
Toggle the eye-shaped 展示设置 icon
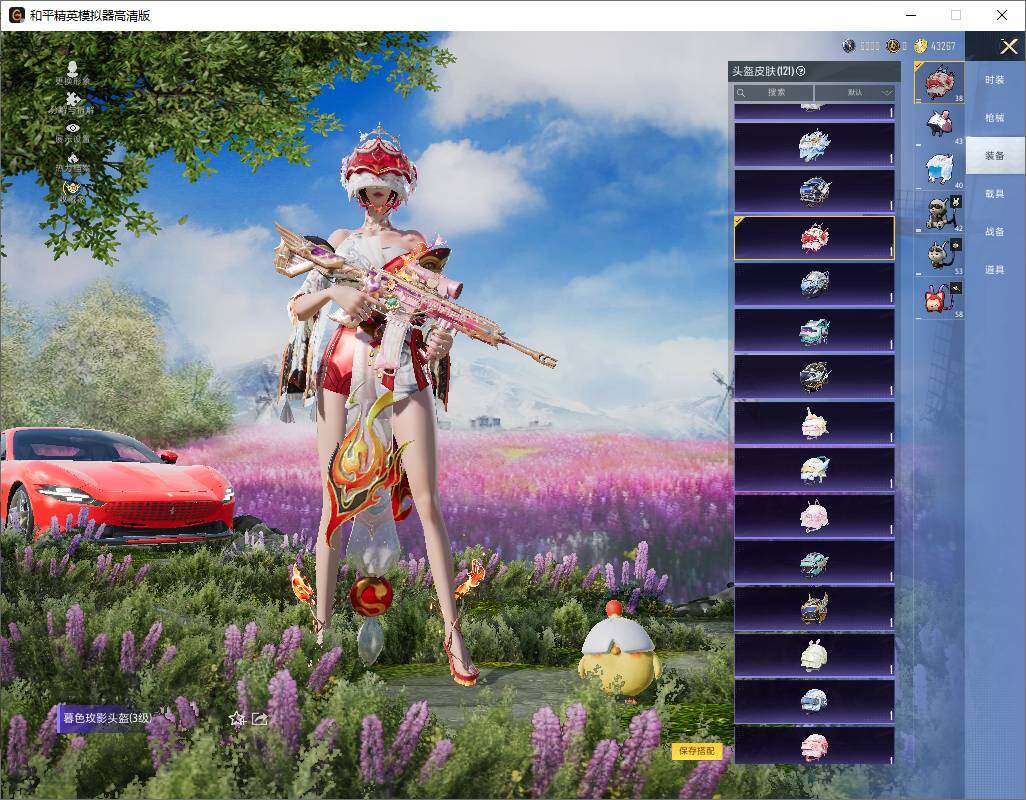73,128
